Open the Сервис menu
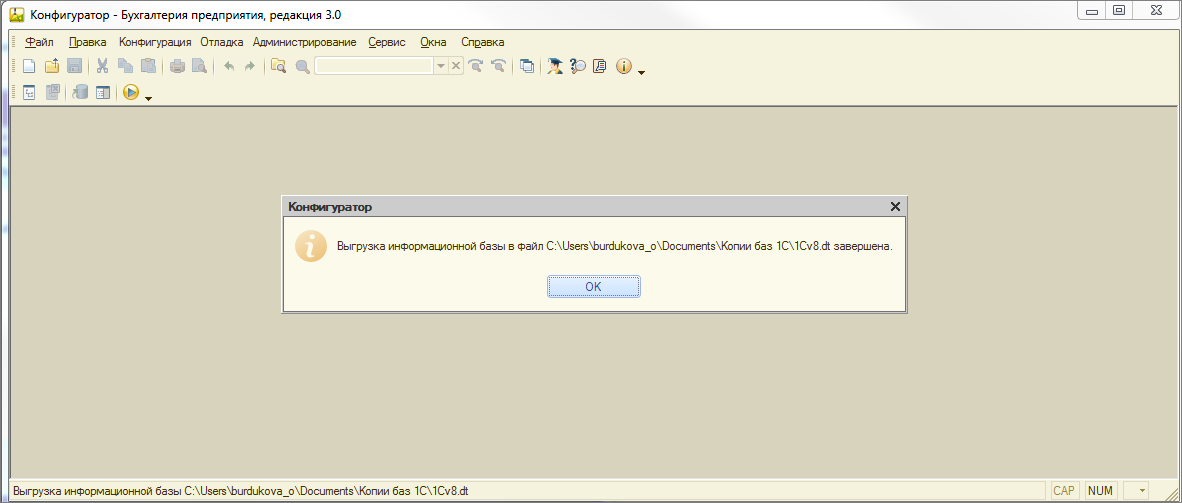1182x503 pixels. pos(387,42)
